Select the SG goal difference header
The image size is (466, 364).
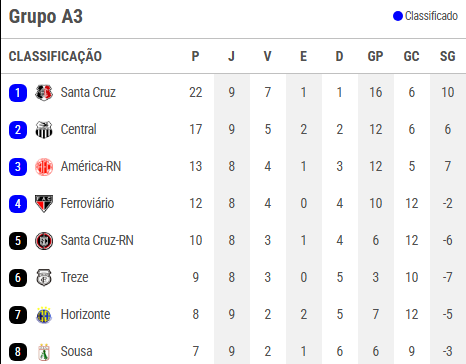pyautogui.click(x=447, y=56)
